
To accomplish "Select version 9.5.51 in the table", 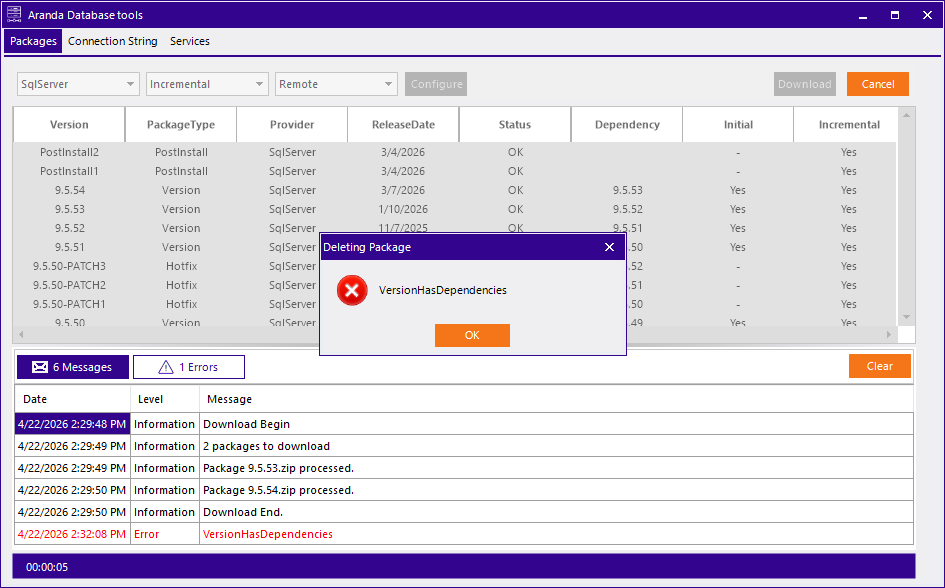I will point(70,247).
